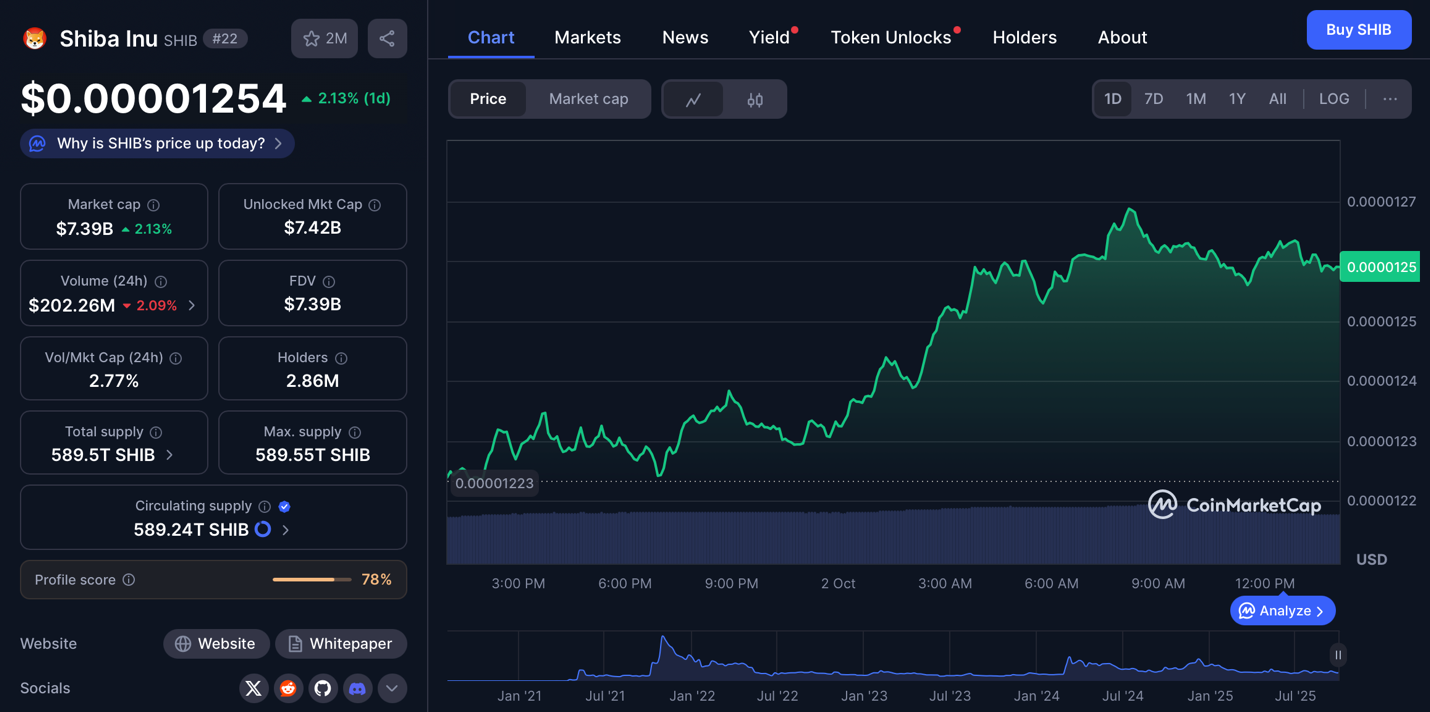
Task: Switch to line chart view icon
Action: pyautogui.click(x=693, y=99)
